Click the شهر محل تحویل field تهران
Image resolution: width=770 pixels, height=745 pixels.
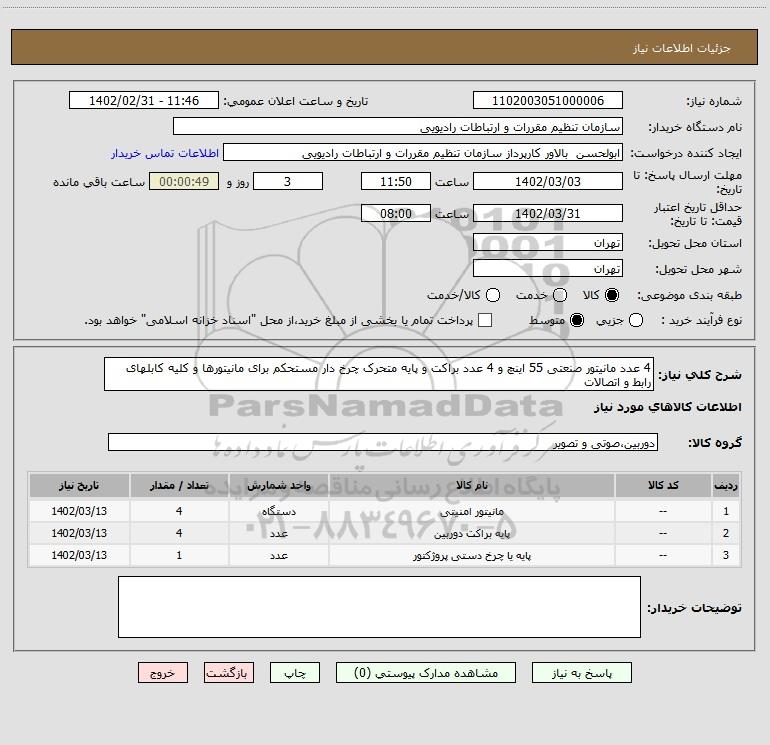(x=548, y=268)
